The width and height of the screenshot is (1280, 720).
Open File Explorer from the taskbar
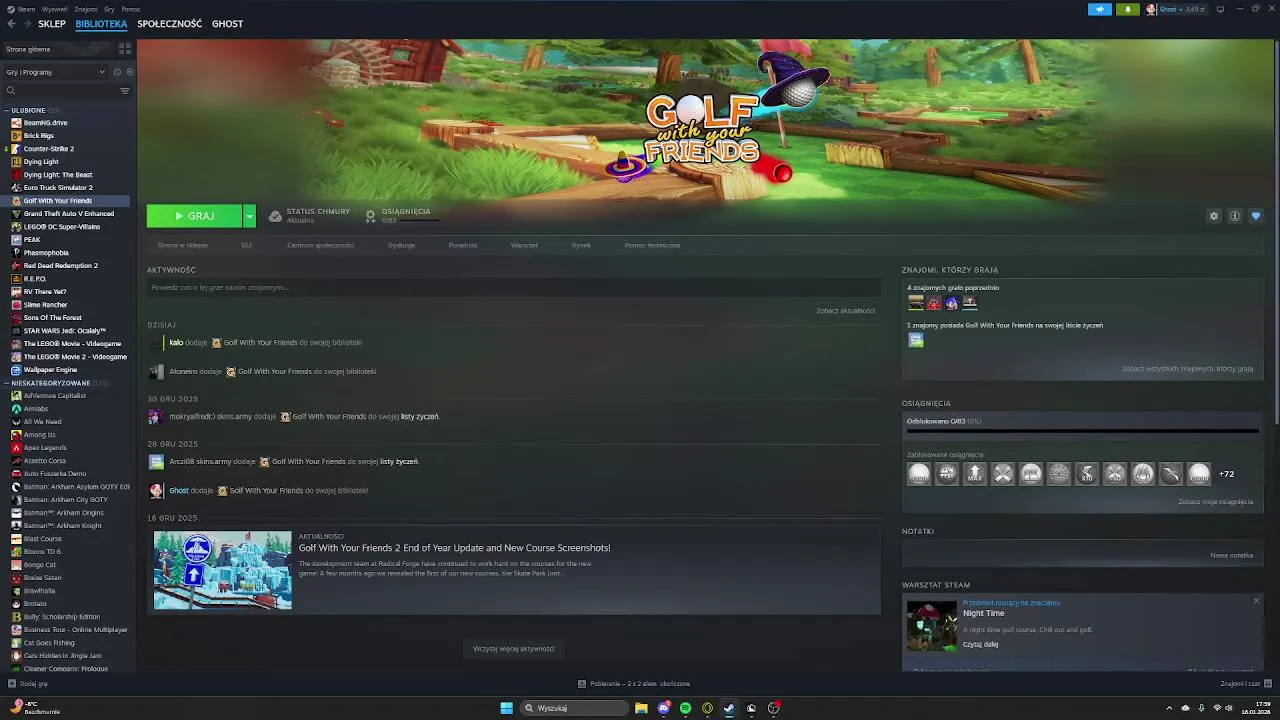[x=641, y=708]
